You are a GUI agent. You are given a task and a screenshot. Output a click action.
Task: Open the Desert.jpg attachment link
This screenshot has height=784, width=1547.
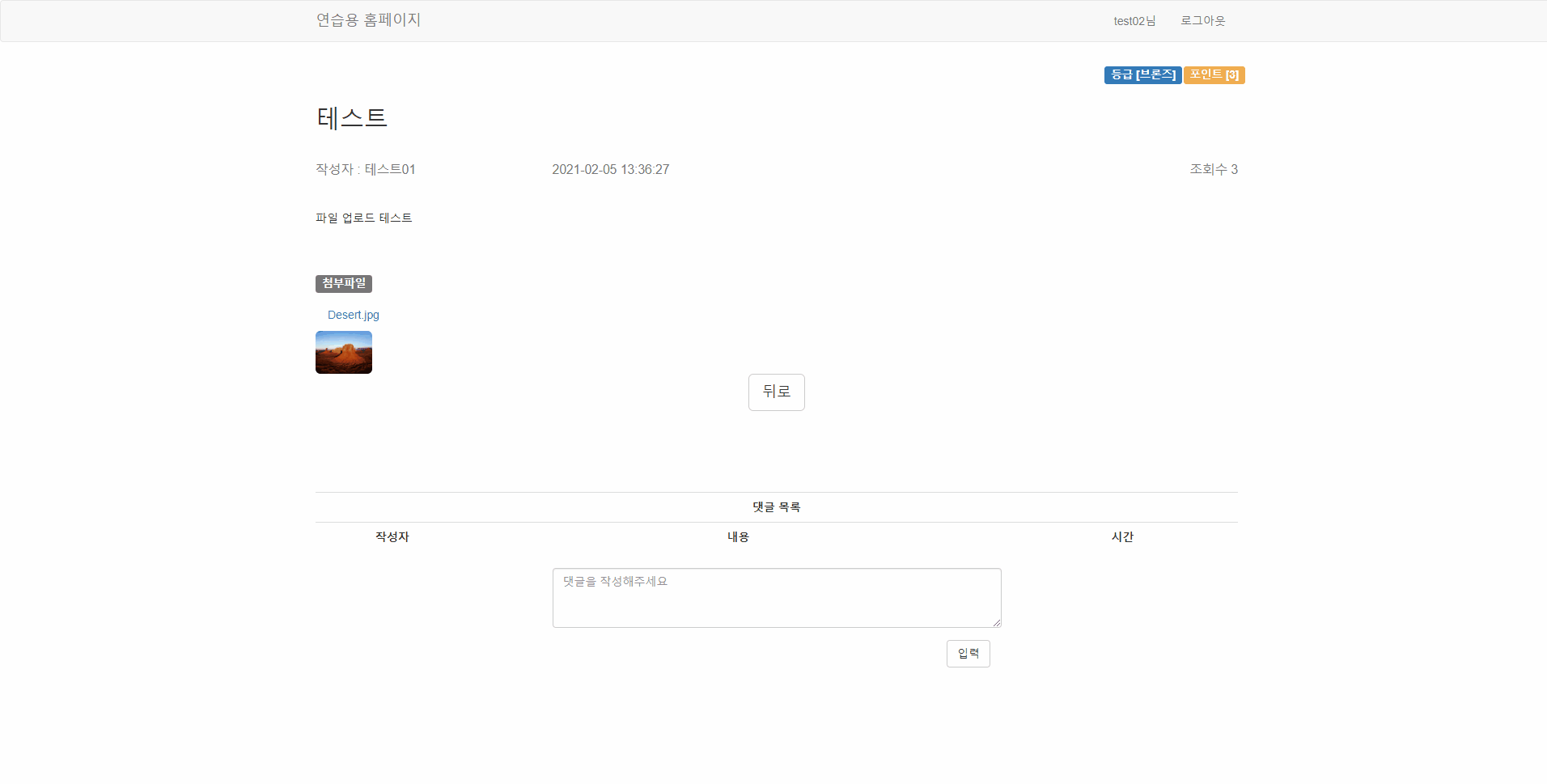354,315
